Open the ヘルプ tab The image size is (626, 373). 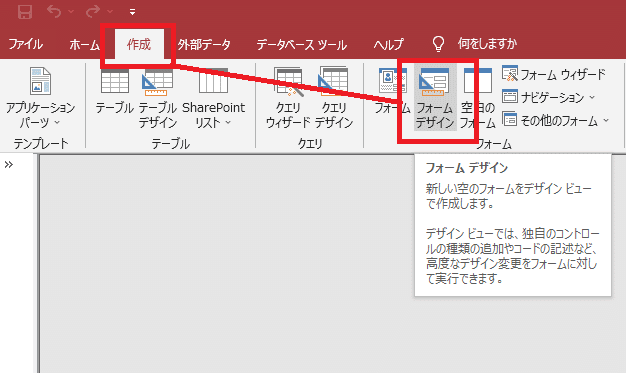click(x=388, y=44)
